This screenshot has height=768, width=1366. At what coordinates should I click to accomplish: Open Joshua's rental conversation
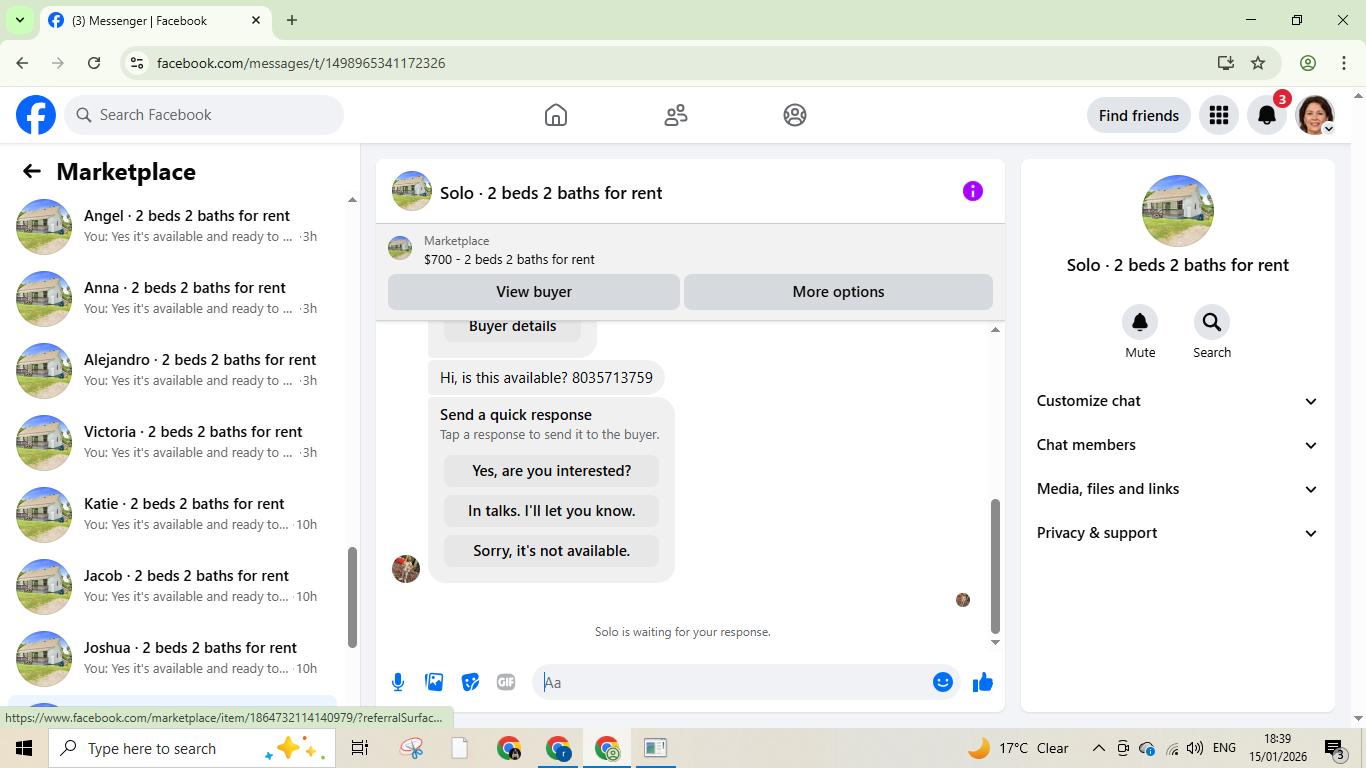point(172,658)
